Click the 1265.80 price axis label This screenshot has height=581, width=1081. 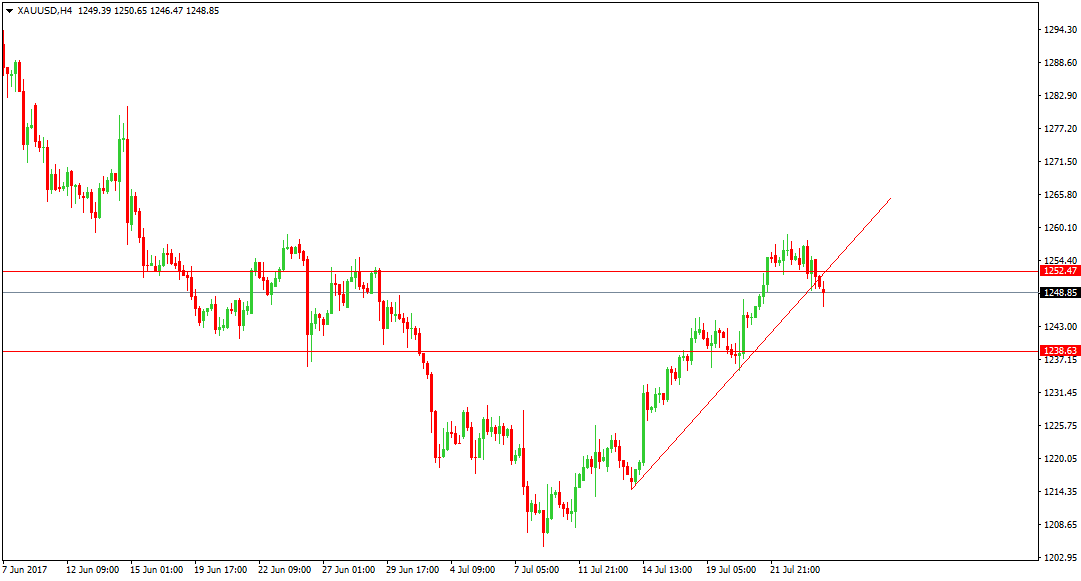[1060, 195]
